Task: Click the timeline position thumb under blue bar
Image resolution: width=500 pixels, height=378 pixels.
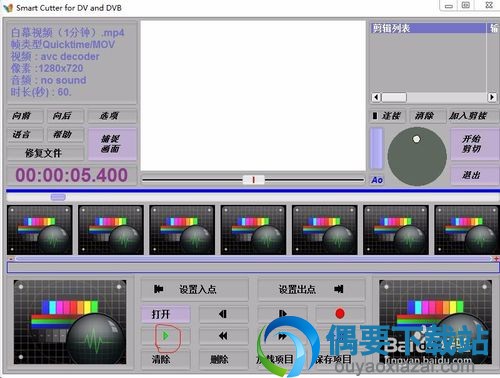Action: [x=58, y=197]
